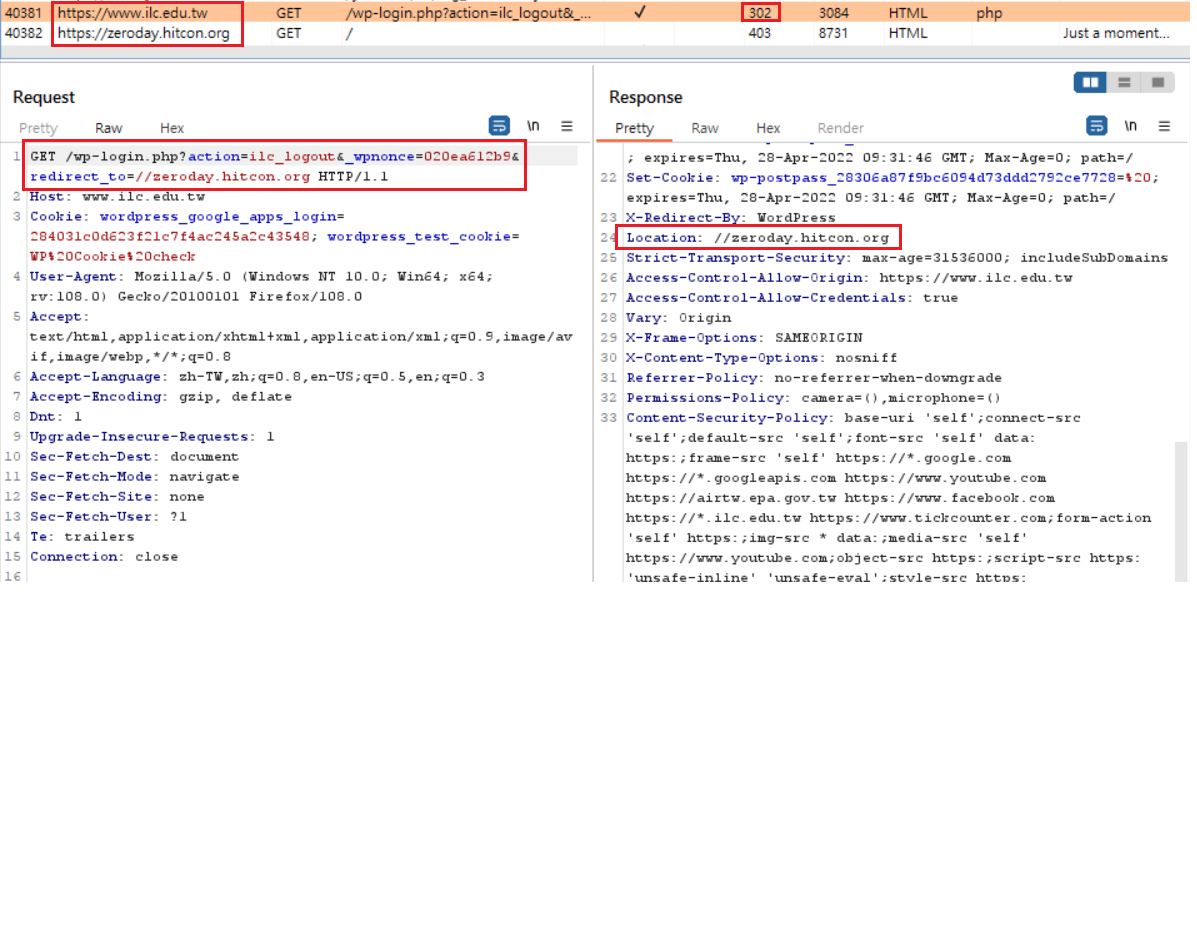Image resolution: width=1197 pixels, height=931 pixels.
Task: Click the Content-Security-Policy header line
Action: click(x=853, y=417)
